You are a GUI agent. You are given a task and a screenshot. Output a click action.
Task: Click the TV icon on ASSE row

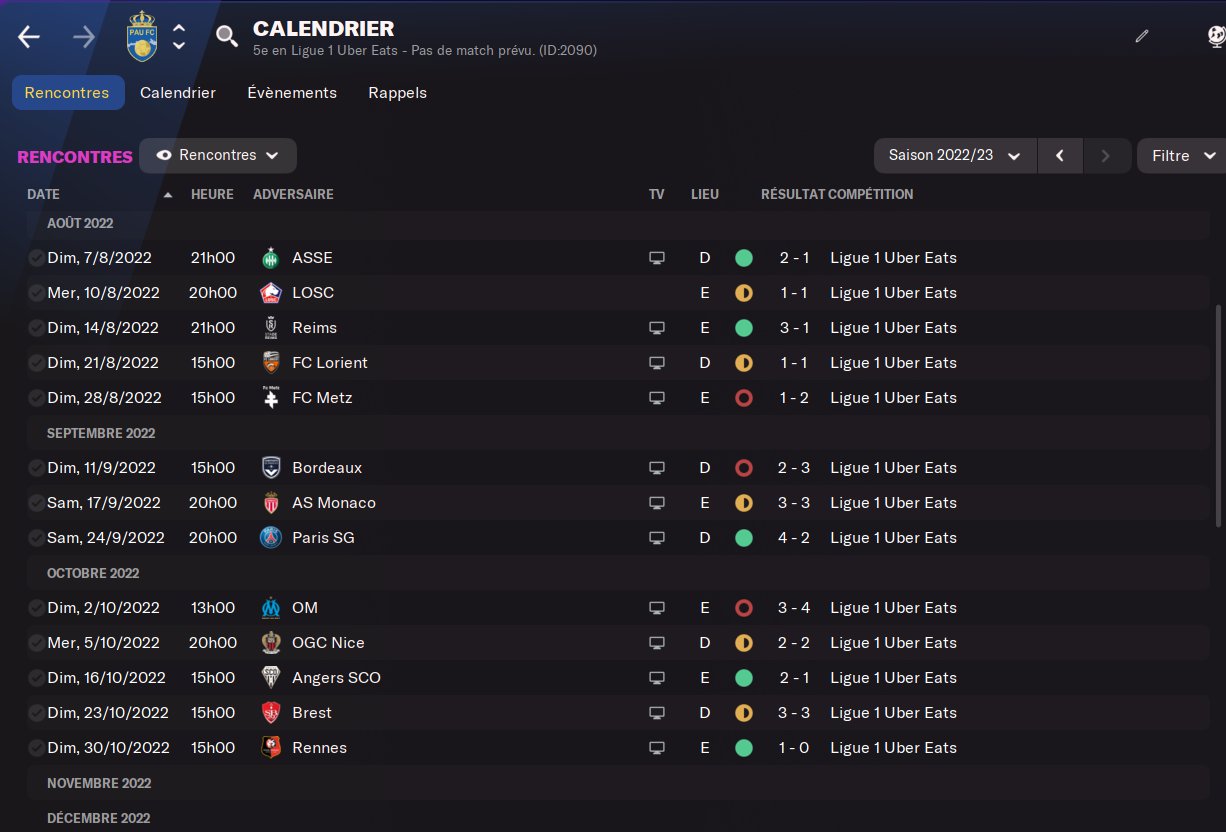[x=657, y=258]
